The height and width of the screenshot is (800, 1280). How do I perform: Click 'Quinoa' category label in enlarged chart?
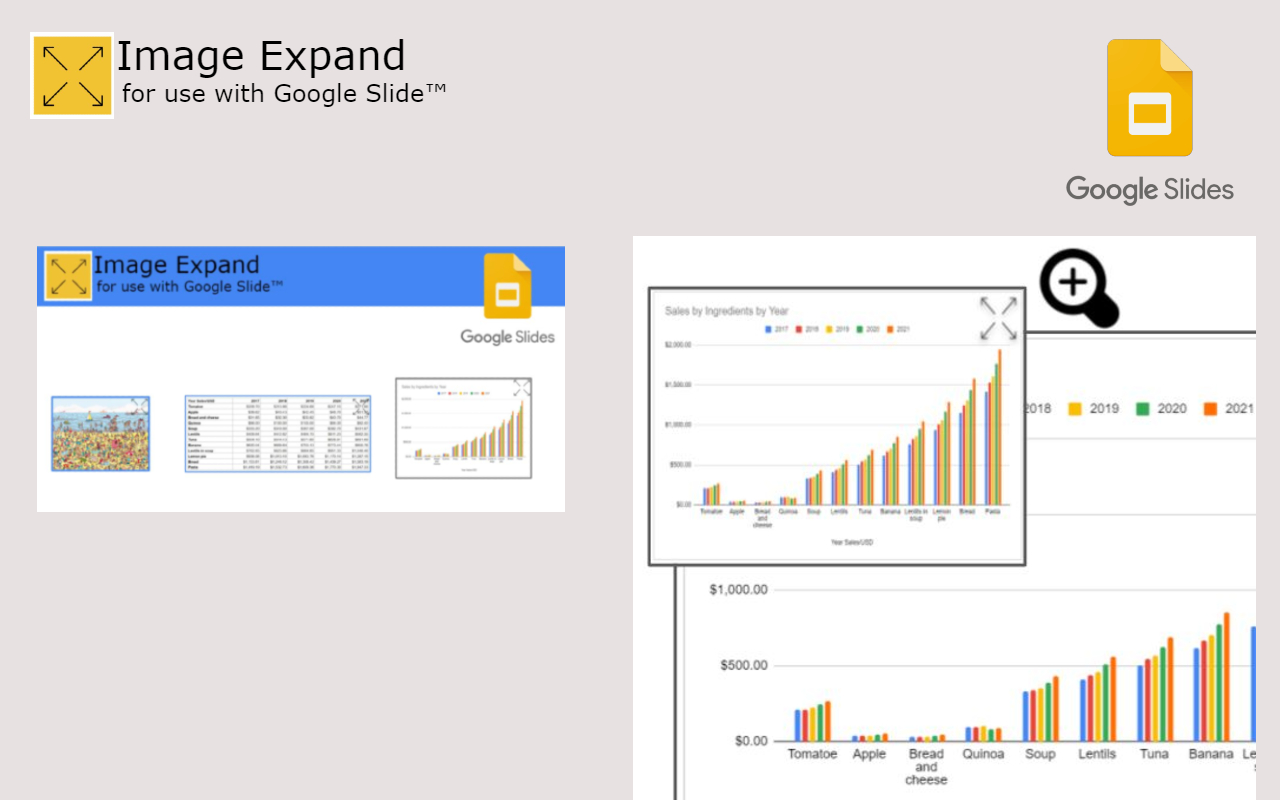point(983,754)
